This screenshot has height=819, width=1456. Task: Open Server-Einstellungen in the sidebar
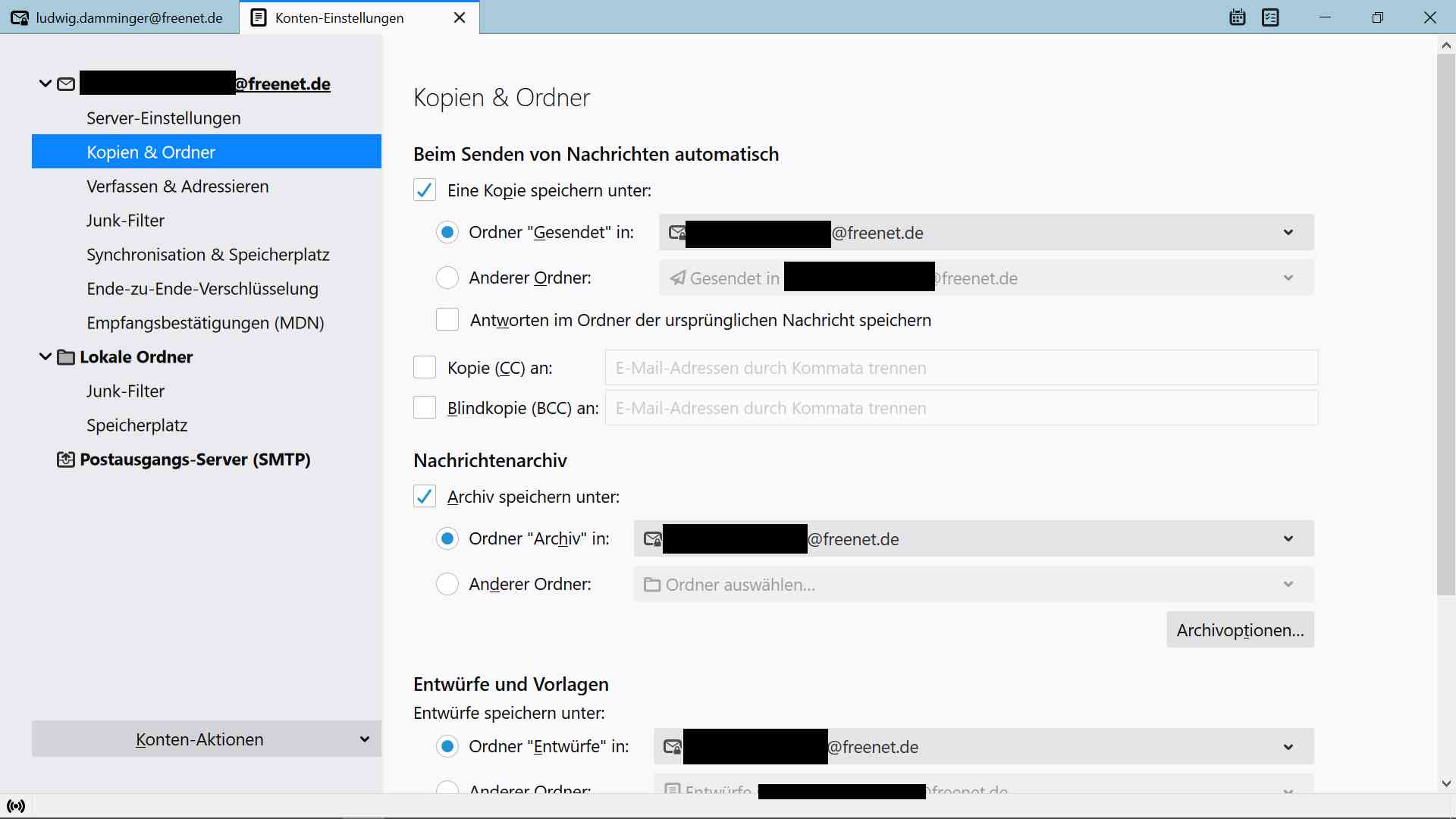coord(164,118)
